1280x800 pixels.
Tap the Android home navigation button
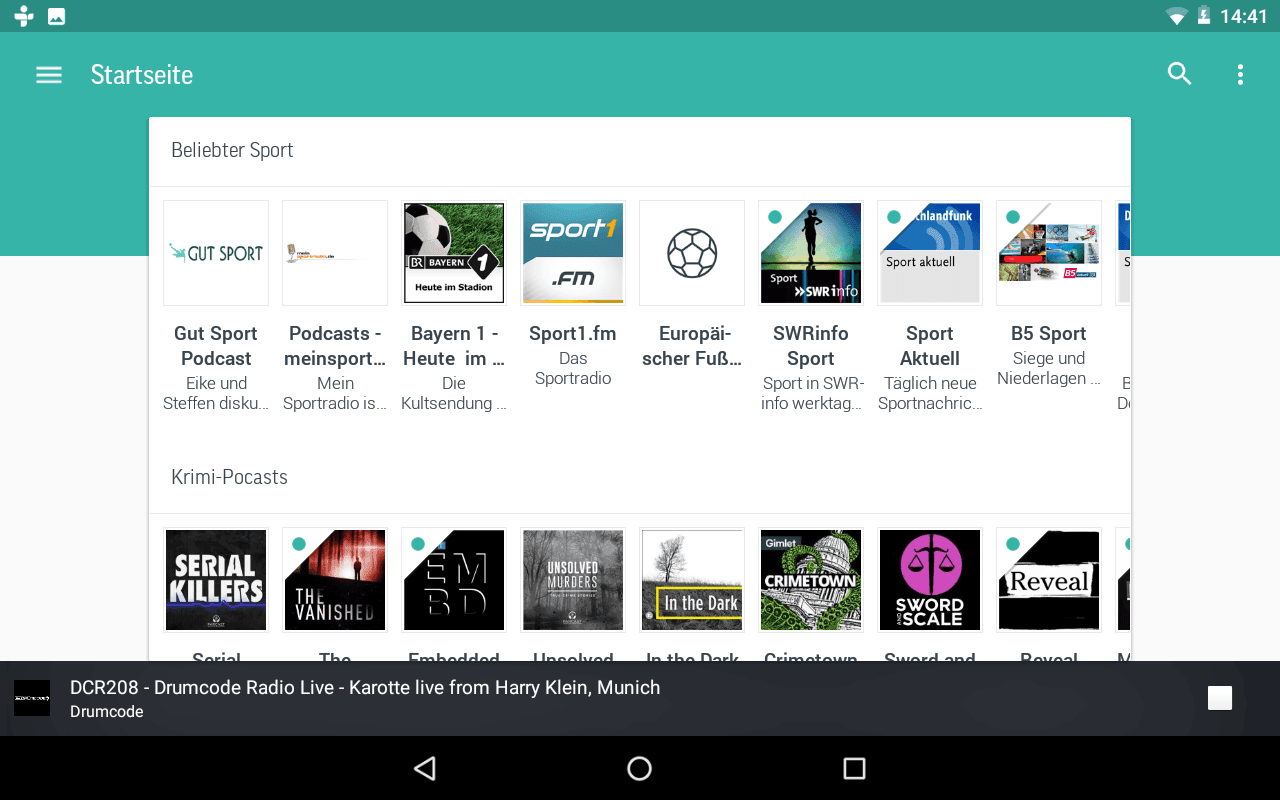point(639,768)
